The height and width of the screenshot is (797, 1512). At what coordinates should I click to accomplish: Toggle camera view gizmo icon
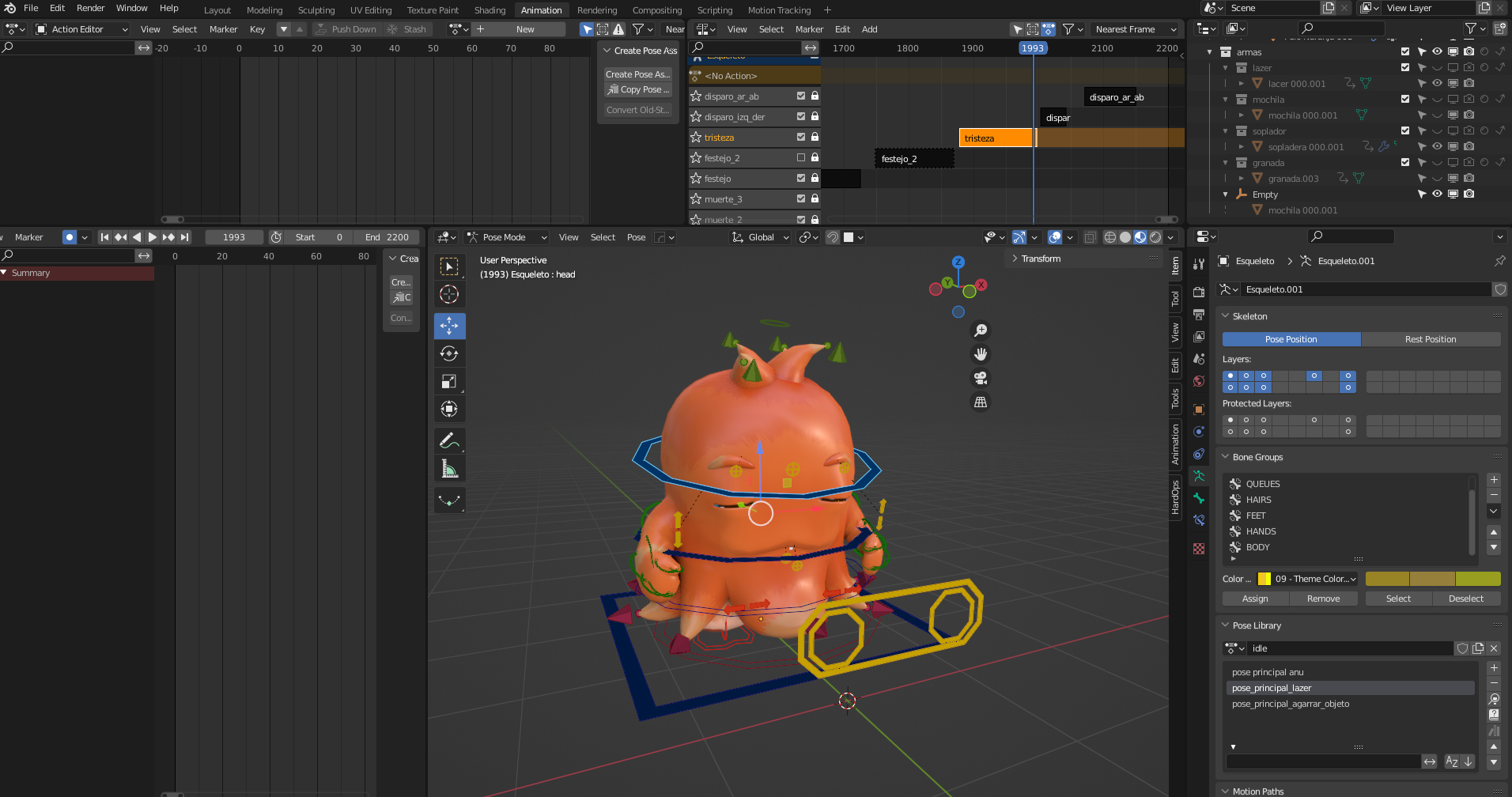(x=981, y=378)
